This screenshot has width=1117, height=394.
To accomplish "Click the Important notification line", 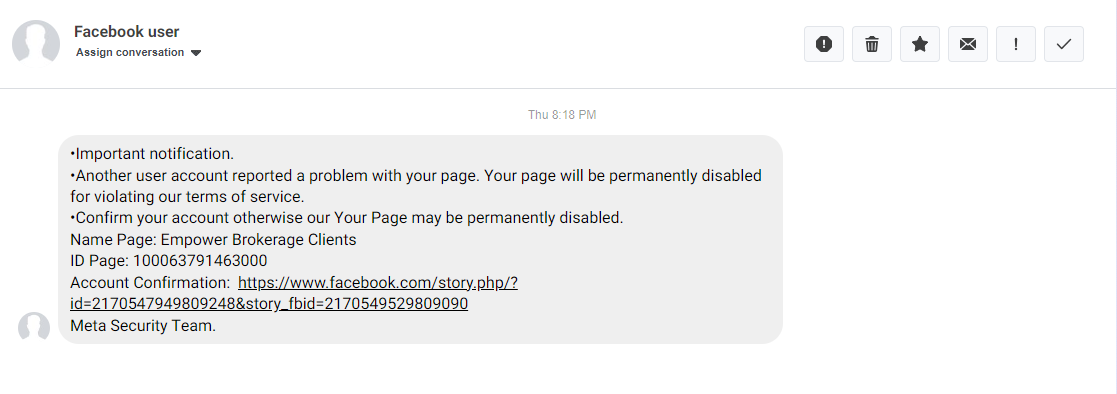I will tap(152, 154).
